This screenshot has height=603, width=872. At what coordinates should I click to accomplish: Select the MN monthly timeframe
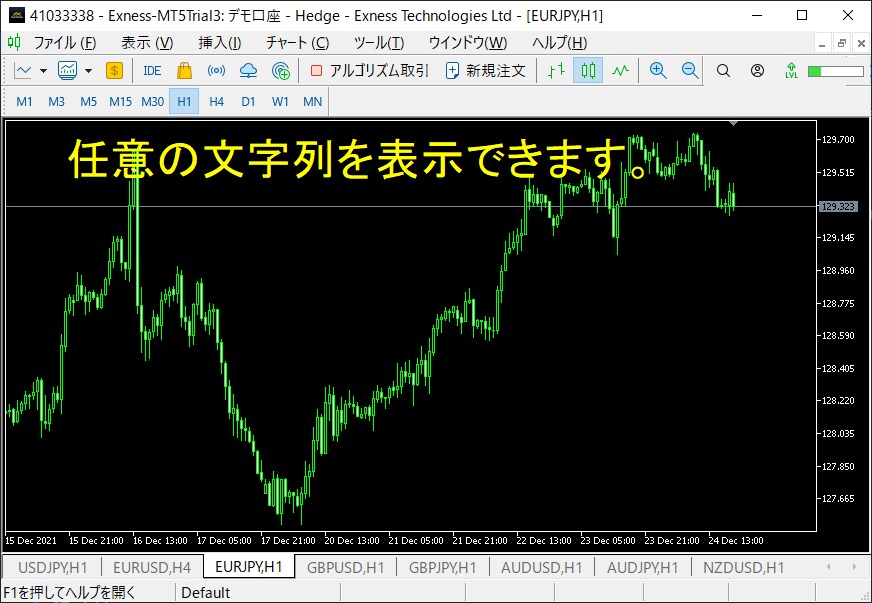pos(313,102)
